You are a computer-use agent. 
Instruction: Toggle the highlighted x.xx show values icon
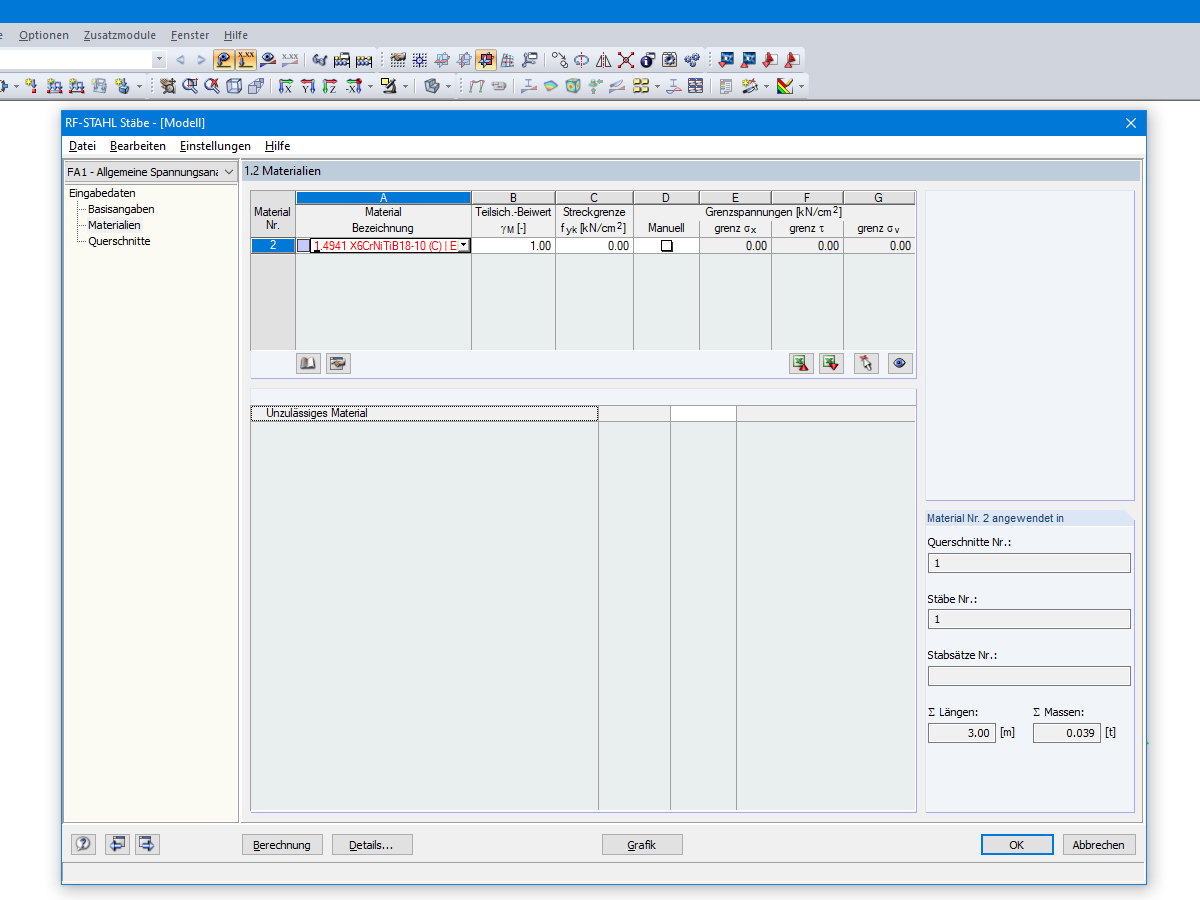(245, 60)
